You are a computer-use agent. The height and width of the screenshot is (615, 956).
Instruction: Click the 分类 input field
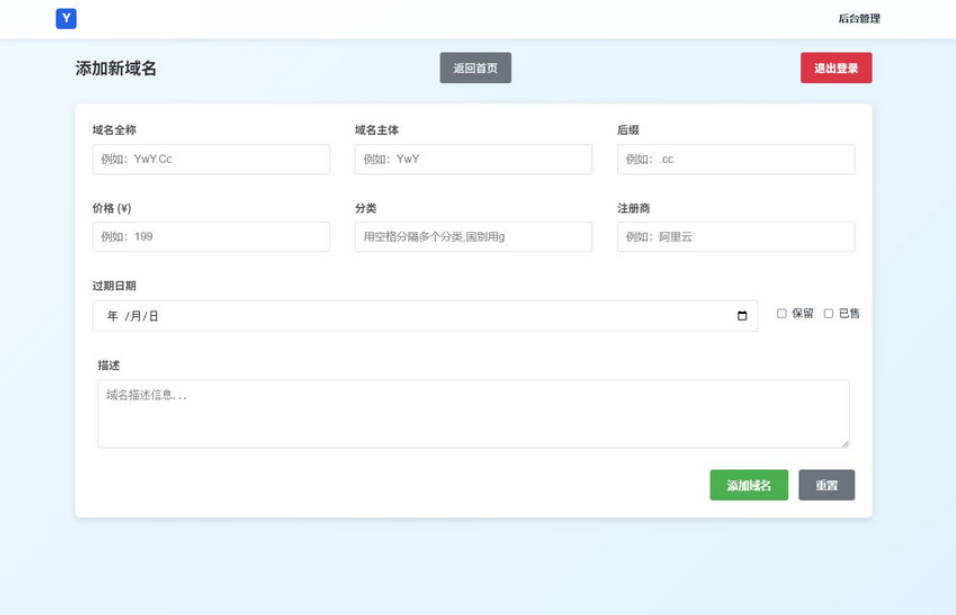(474, 236)
